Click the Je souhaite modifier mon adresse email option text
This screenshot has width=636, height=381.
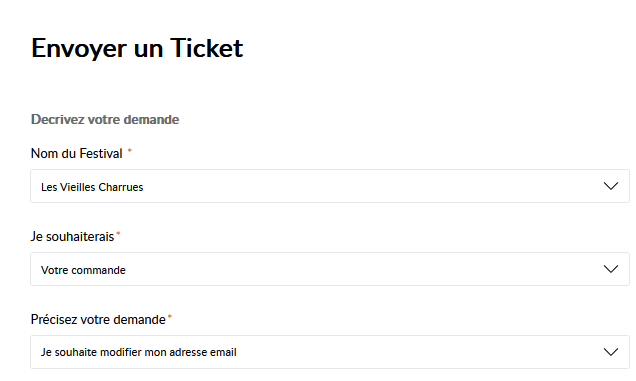(x=138, y=352)
